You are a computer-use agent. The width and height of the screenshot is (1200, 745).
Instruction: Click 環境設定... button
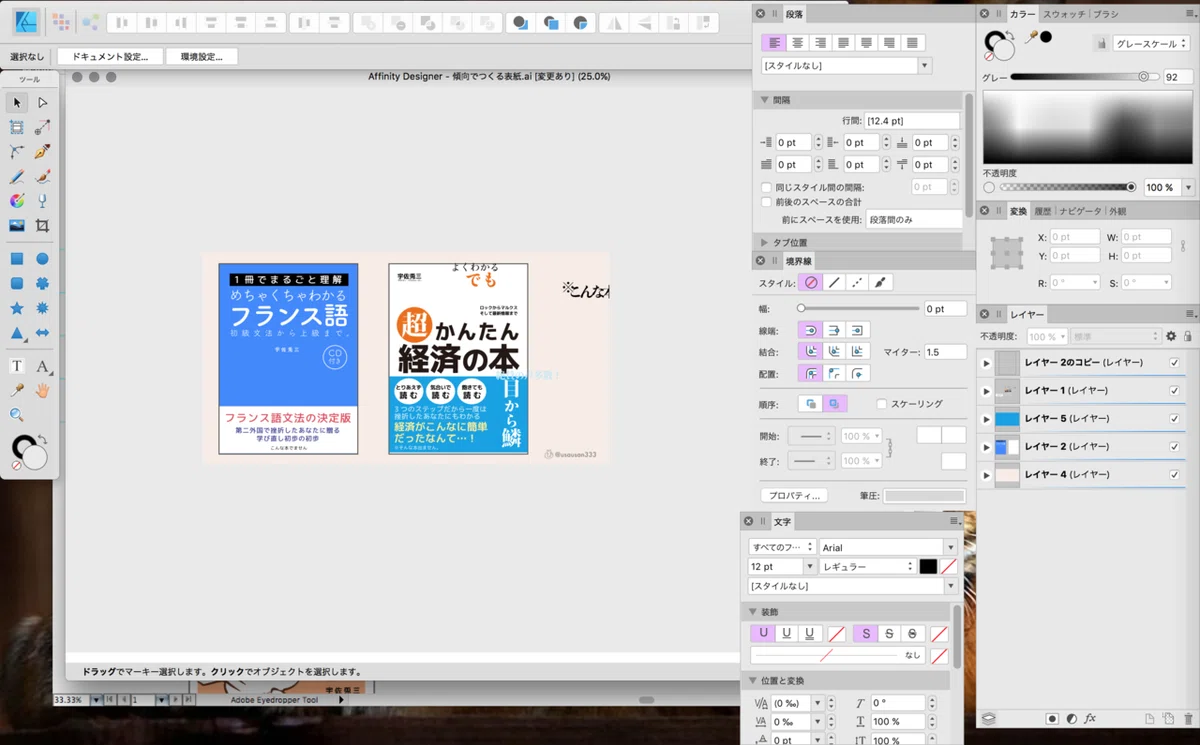click(202, 57)
